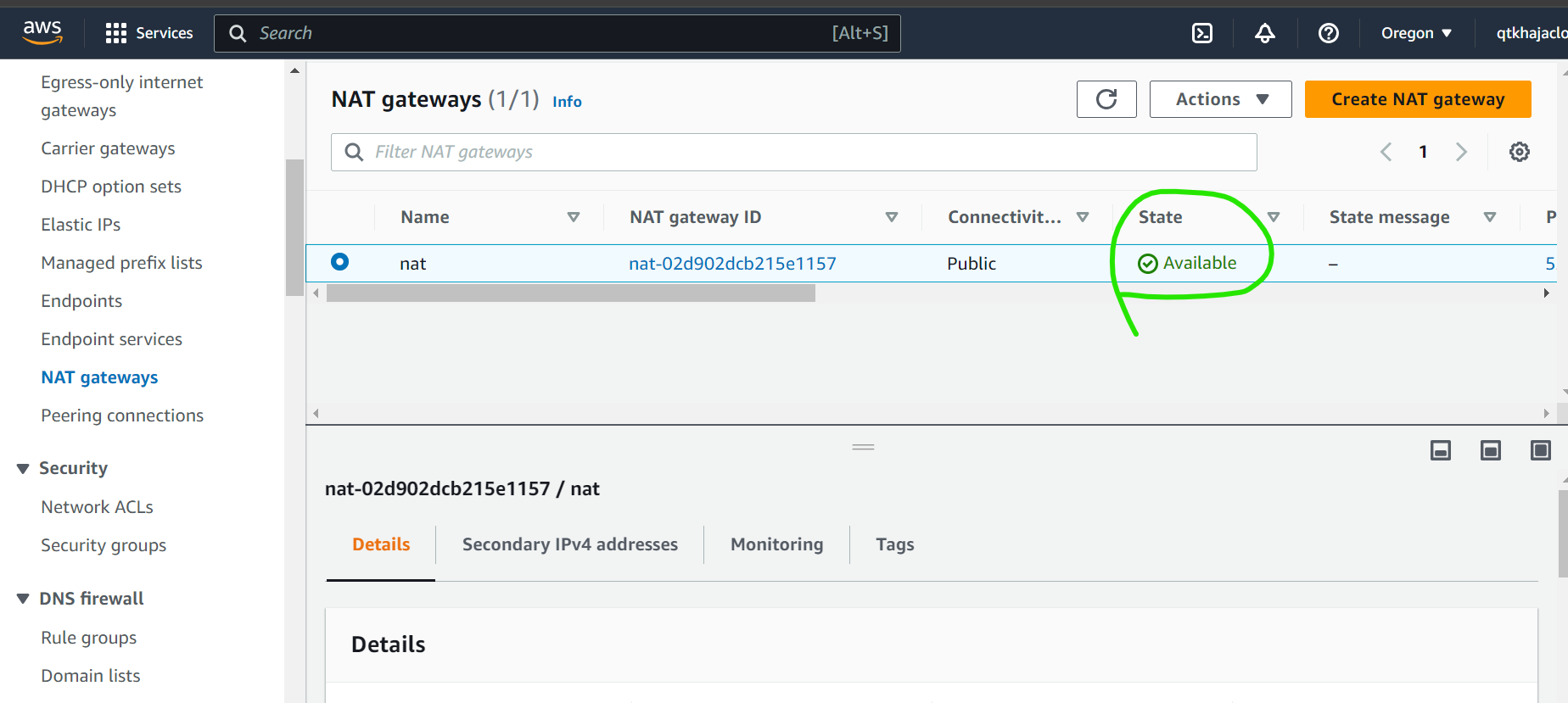The height and width of the screenshot is (703, 1568).
Task: Open nat-02d902dcb215e1157 gateway link
Action: tap(732, 264)
